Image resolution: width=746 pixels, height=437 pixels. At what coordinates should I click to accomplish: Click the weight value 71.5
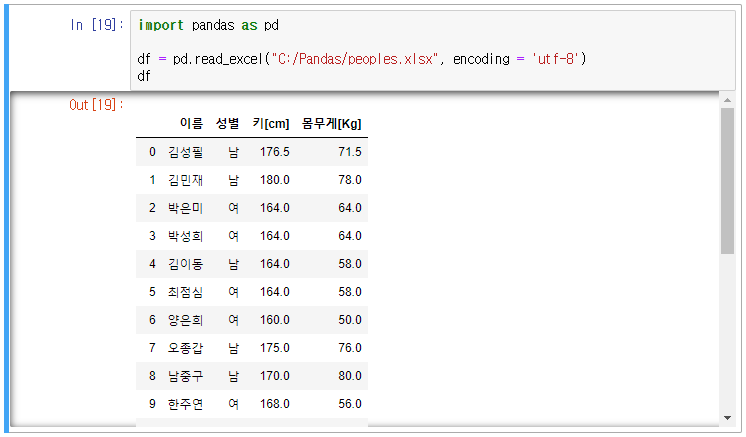point(350,152)
